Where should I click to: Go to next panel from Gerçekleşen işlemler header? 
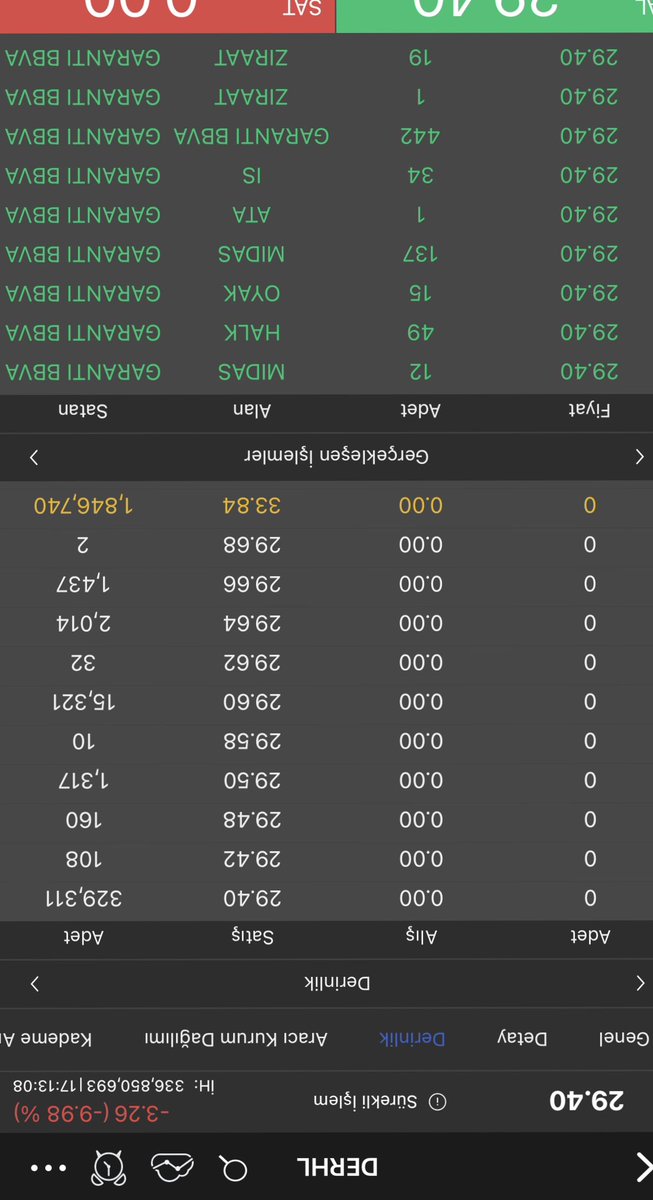(x=34, y=456)
